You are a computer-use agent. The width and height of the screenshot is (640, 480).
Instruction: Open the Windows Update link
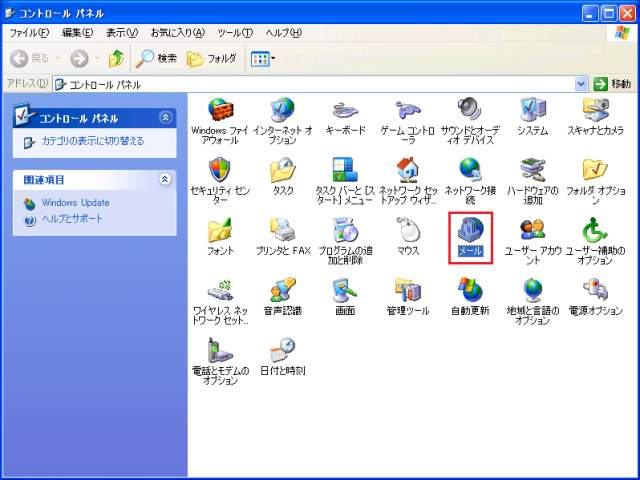tap(76, 203)
